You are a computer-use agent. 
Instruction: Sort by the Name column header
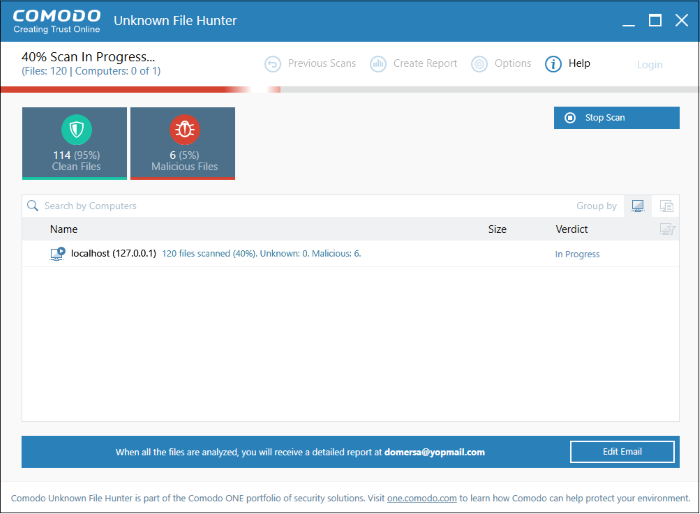coord(64,229)
